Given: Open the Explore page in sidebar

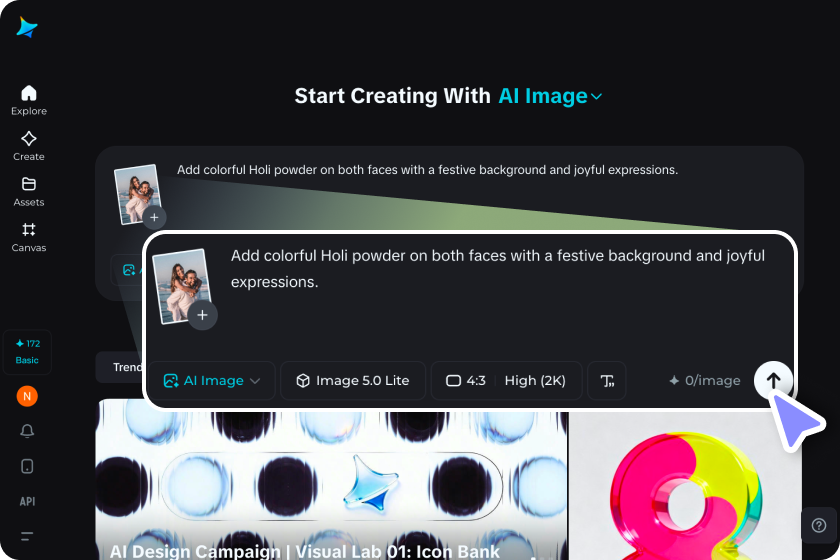Looking at the screenshot, I should 29,100.
